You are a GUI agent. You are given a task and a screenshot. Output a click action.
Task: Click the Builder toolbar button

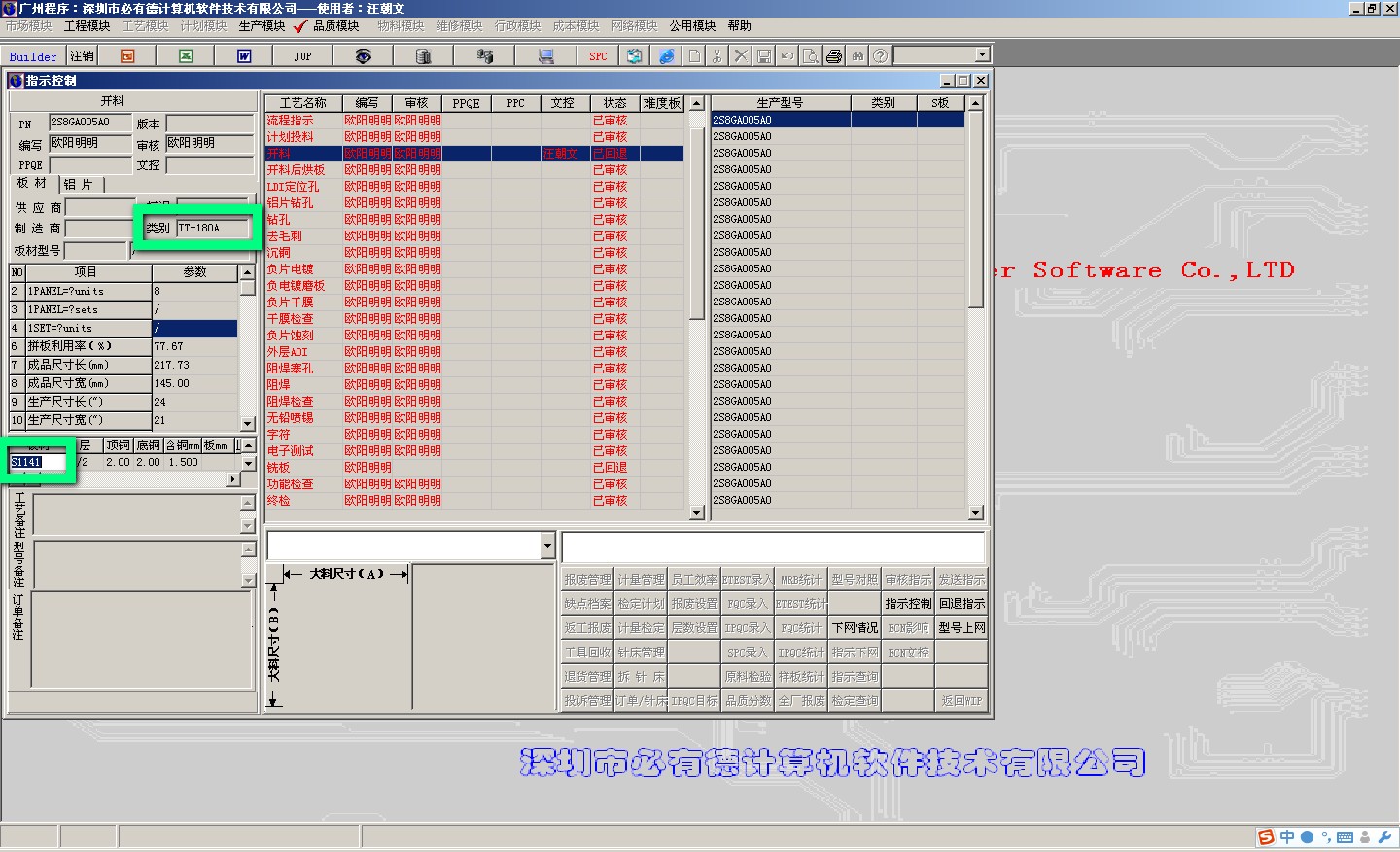pos(33,56)
